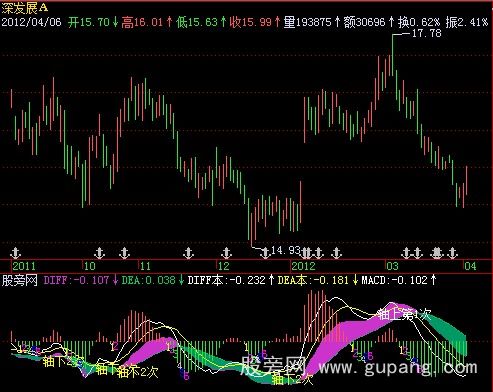
Task: Click the marker arrow directly above the 12 label
Action: [227, 253]
